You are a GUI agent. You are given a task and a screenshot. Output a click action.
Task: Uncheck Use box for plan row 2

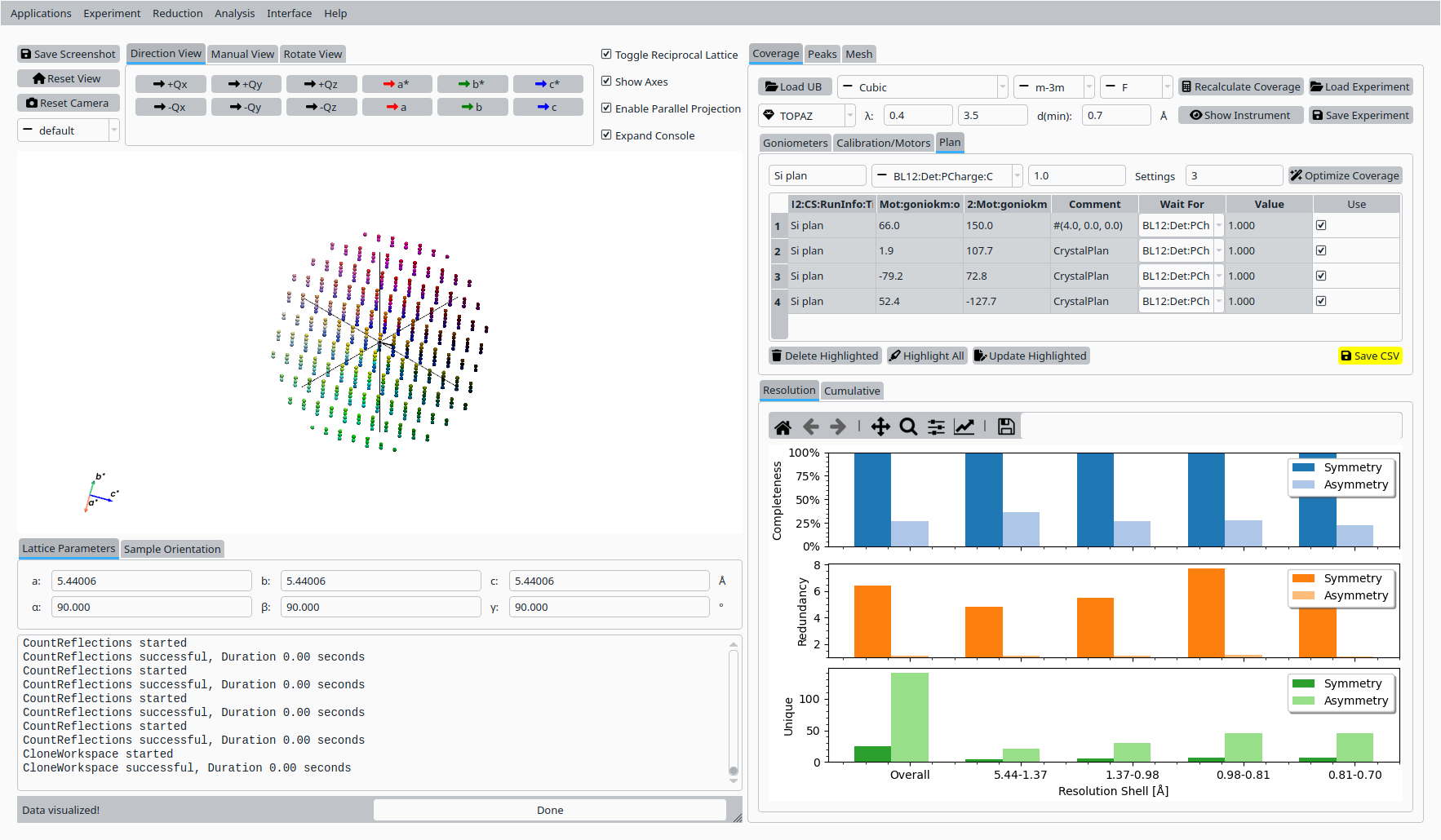pos(1321,250)
